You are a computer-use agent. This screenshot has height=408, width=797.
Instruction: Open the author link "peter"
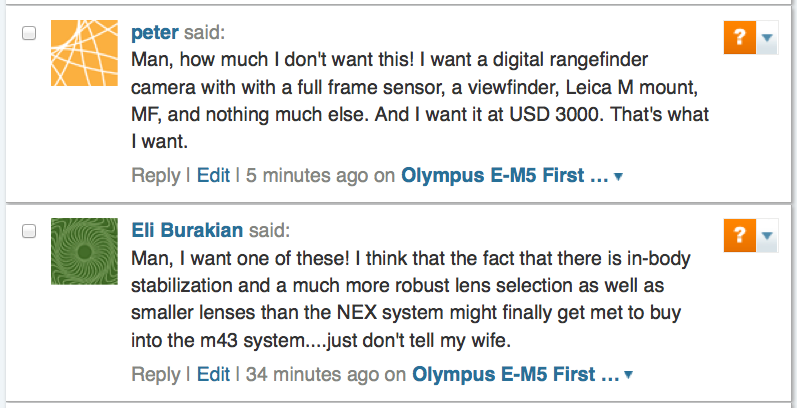[x=155, y=32]
